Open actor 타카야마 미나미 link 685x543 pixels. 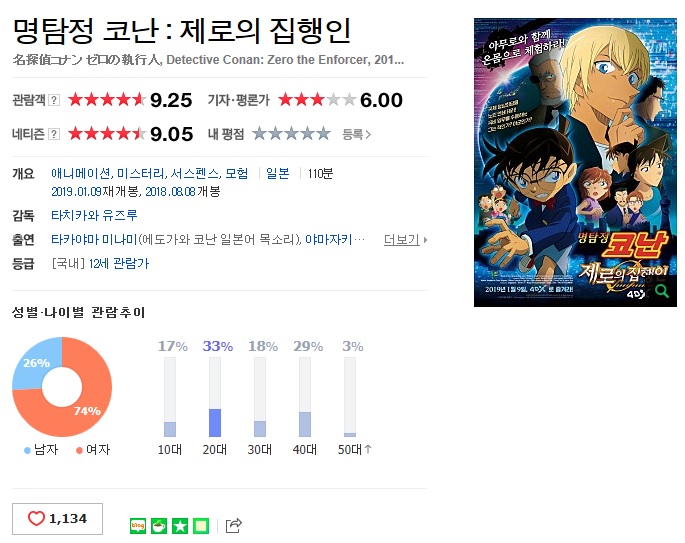[x=94, y=239]
